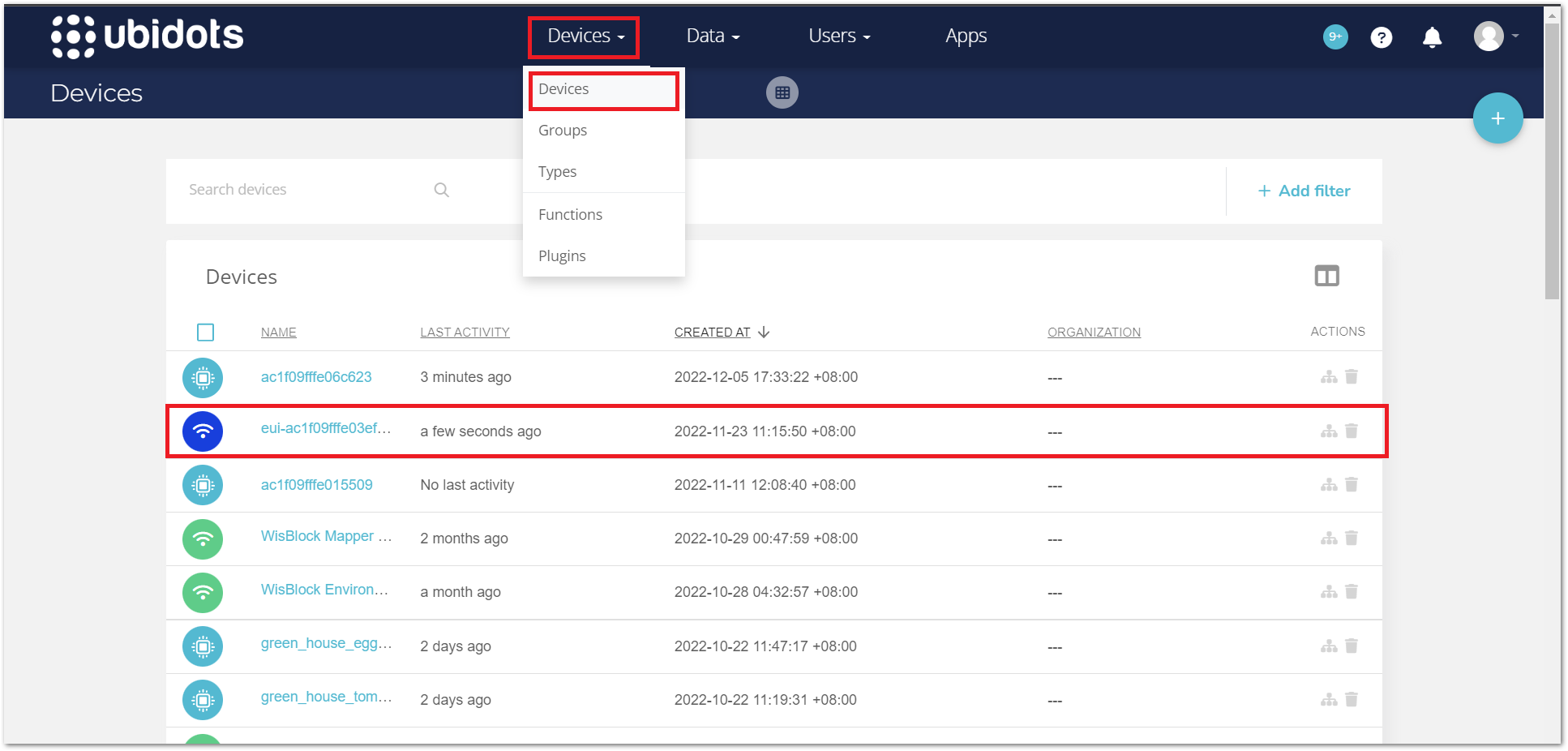Screen dimensions: 1568x751
Task: Open the help question mark icon
Action: [x=1382, y=36]
